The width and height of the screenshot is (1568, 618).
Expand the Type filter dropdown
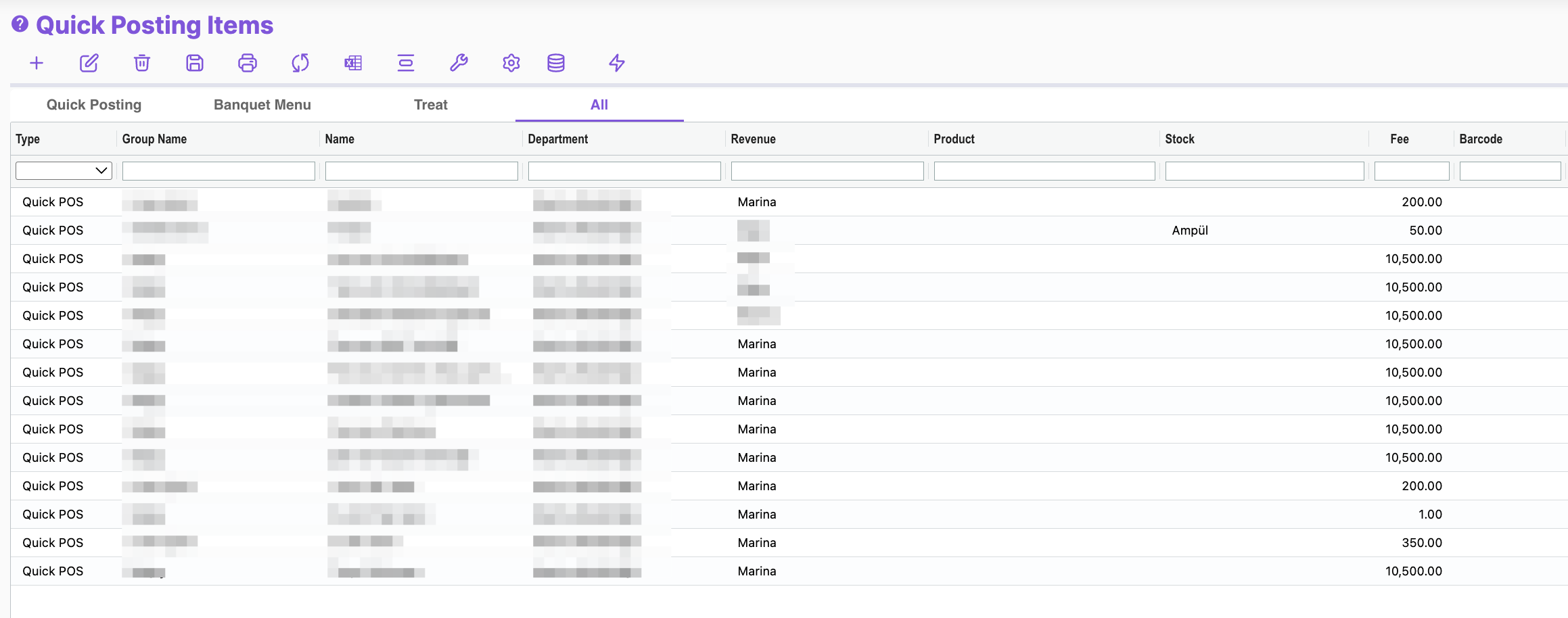pyautogui.click(x=64, y=170)
